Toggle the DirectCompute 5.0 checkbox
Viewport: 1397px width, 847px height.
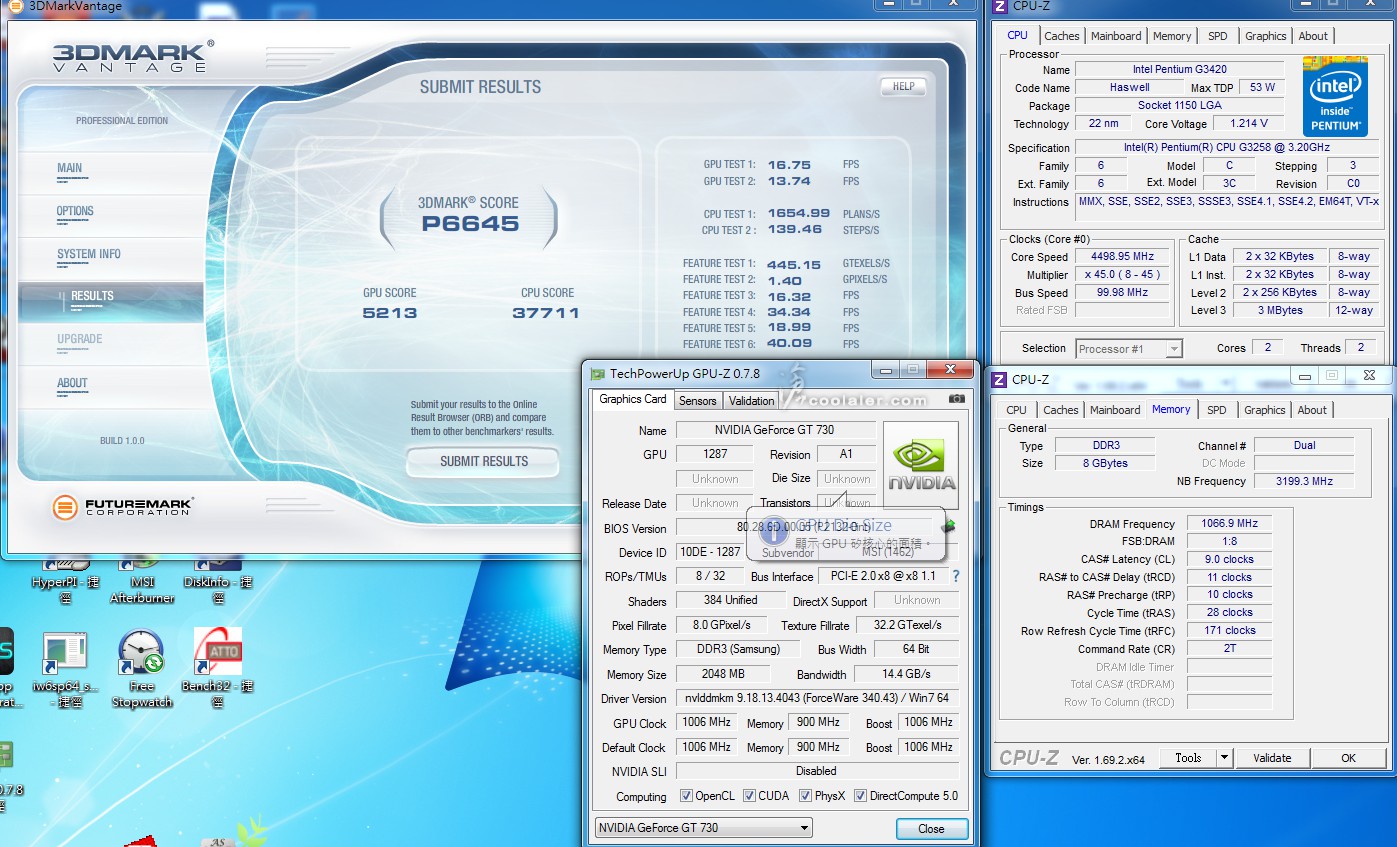(860, 796)
